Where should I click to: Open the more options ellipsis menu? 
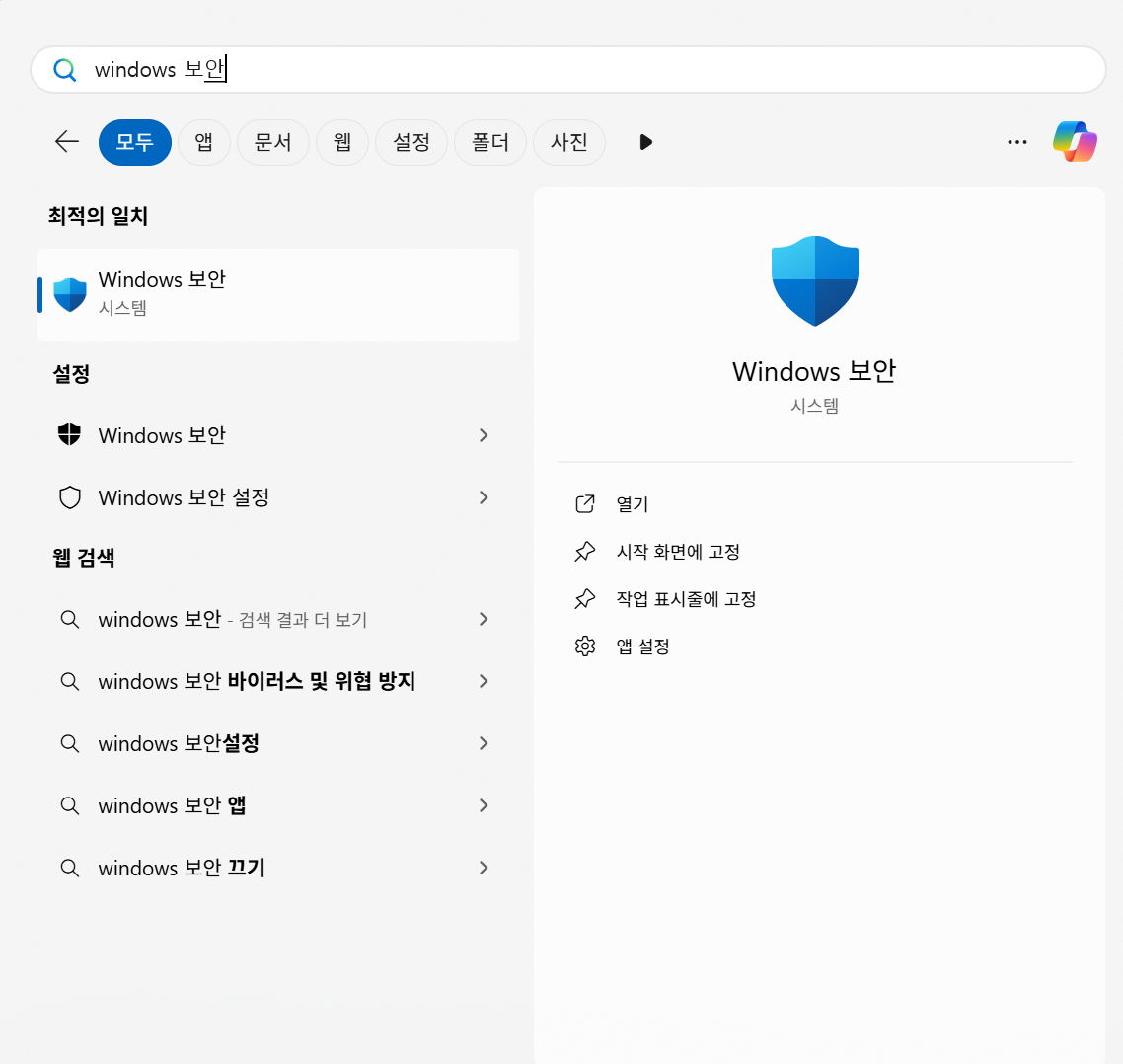[x=1017, y=142]
